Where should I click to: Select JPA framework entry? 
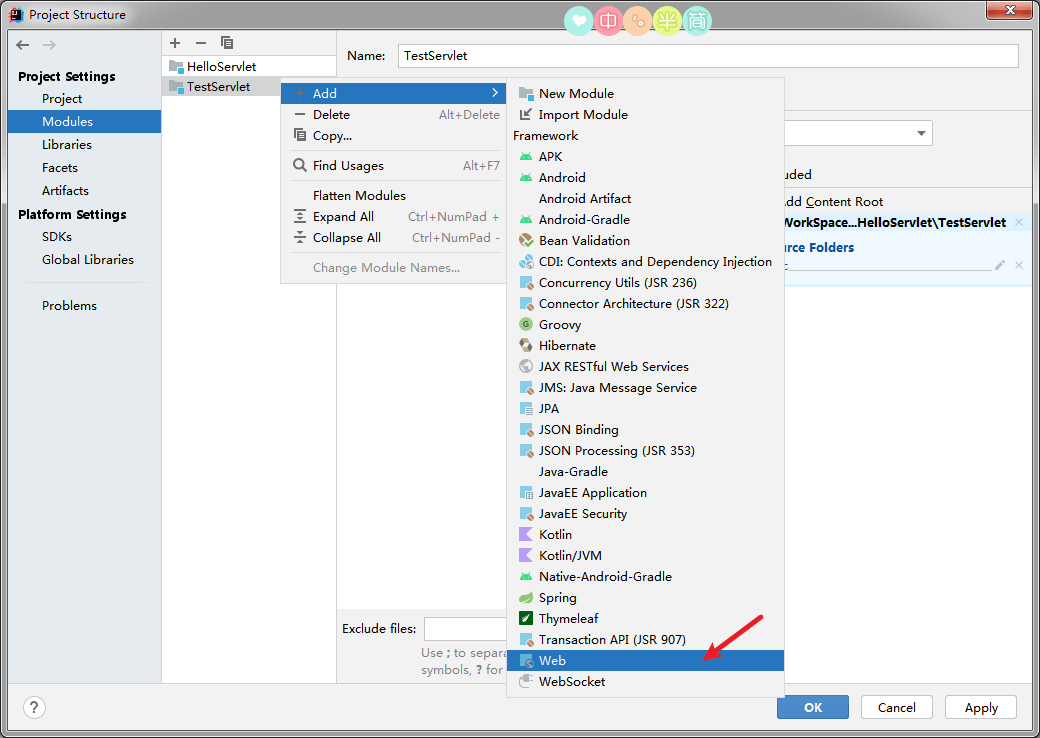tap(645, 408)
